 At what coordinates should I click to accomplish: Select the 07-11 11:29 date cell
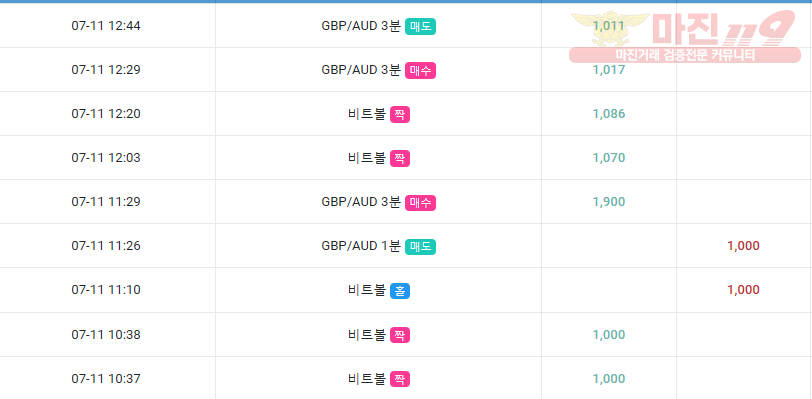[106, 202]
